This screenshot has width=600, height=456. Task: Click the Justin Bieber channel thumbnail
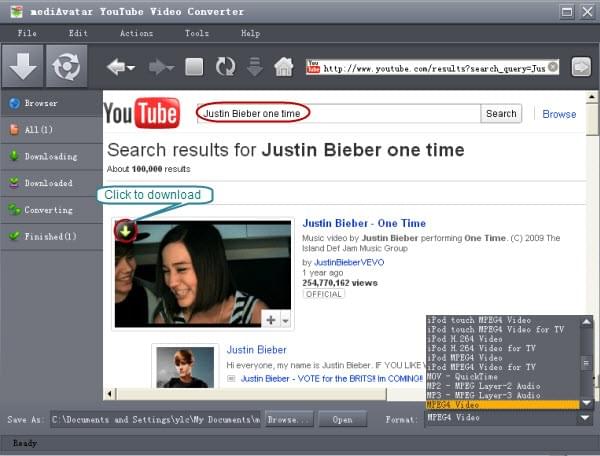(x=185, y=367)
